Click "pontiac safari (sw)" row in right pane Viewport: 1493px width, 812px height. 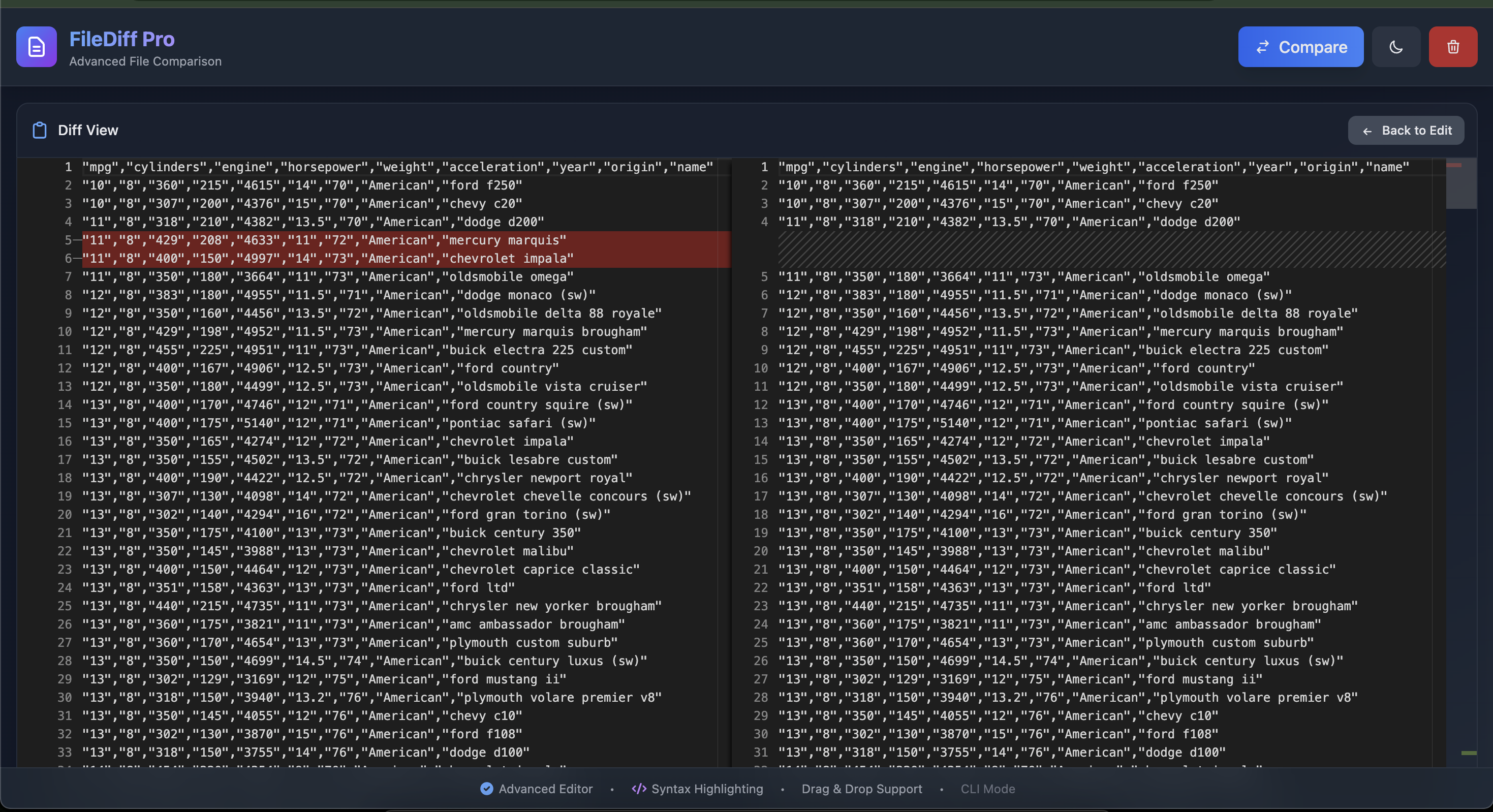click(1035, 423)
